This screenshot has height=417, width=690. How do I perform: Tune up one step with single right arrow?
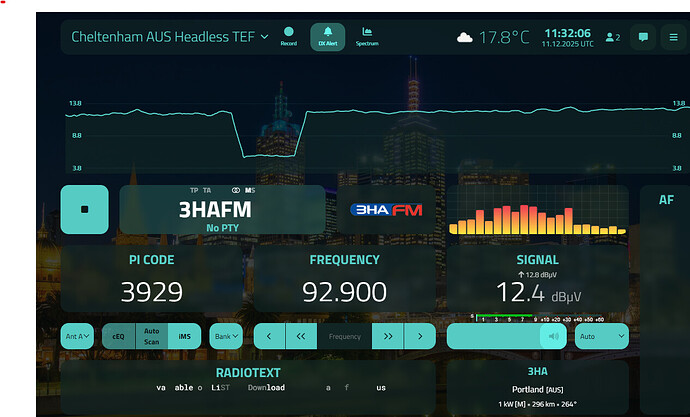coord(420,337)
